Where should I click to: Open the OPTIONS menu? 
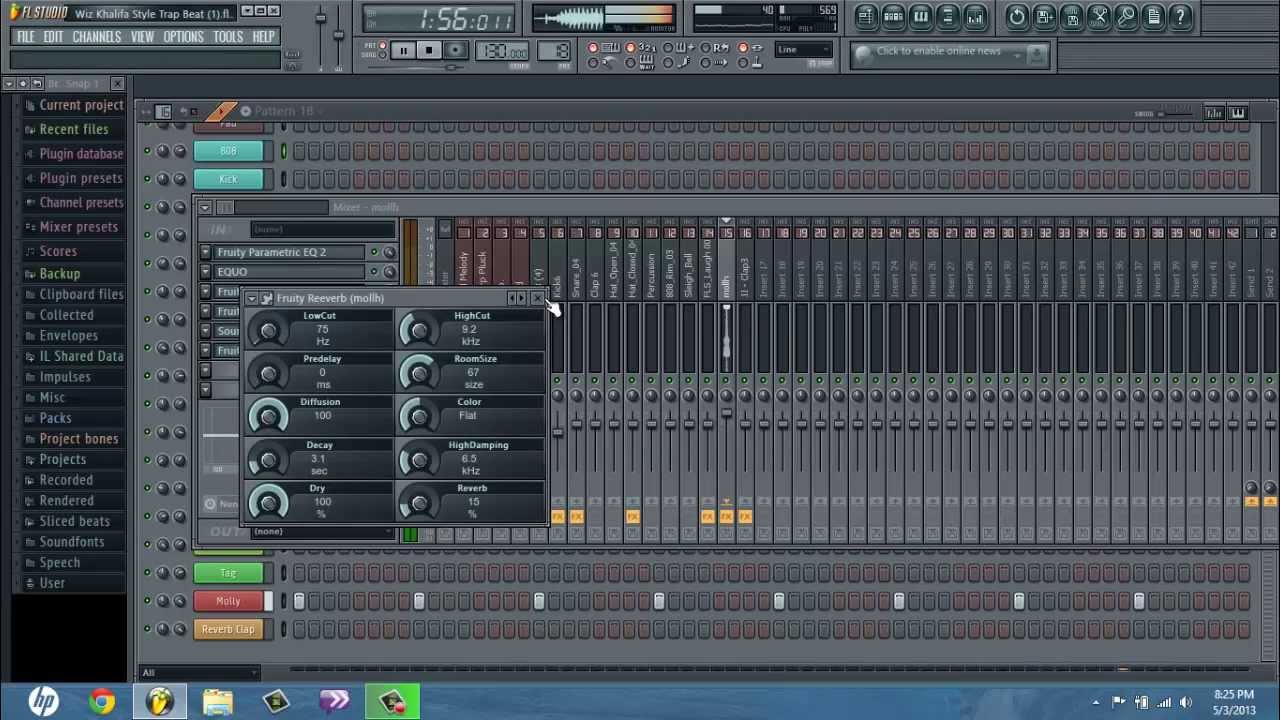pyautogui.click(x=183, y=37)
